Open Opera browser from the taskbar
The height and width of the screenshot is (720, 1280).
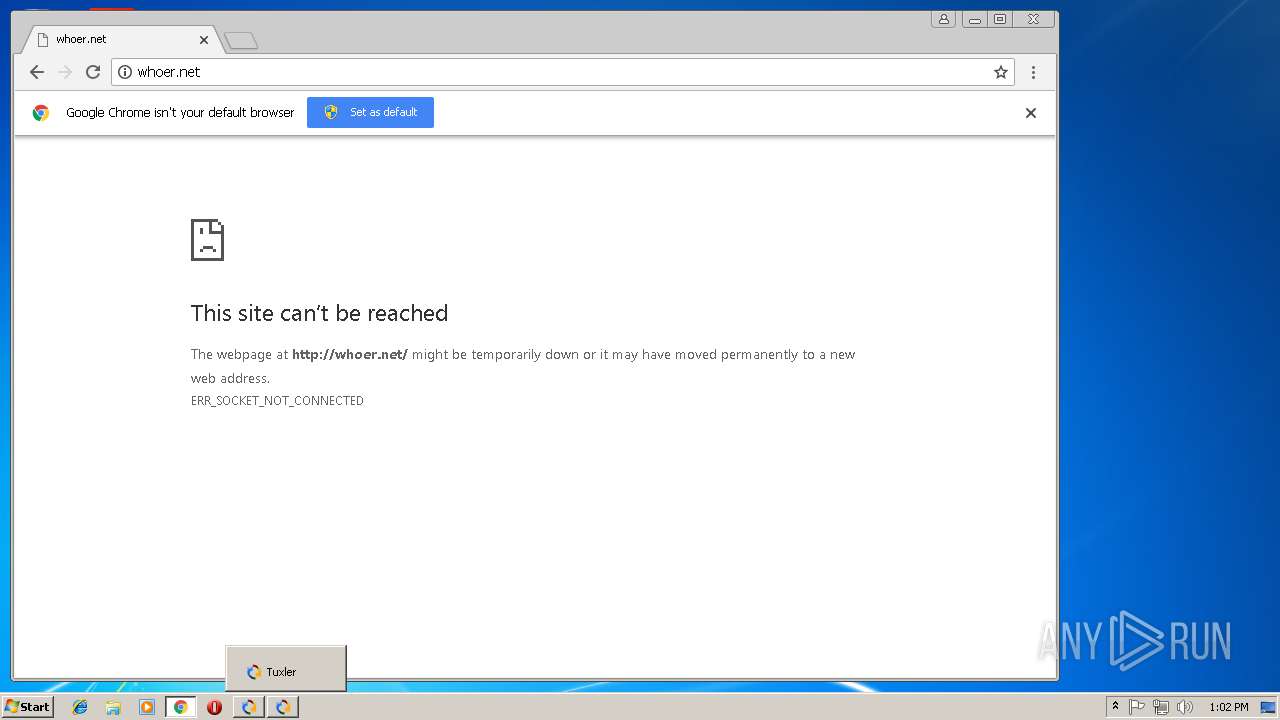214,707
